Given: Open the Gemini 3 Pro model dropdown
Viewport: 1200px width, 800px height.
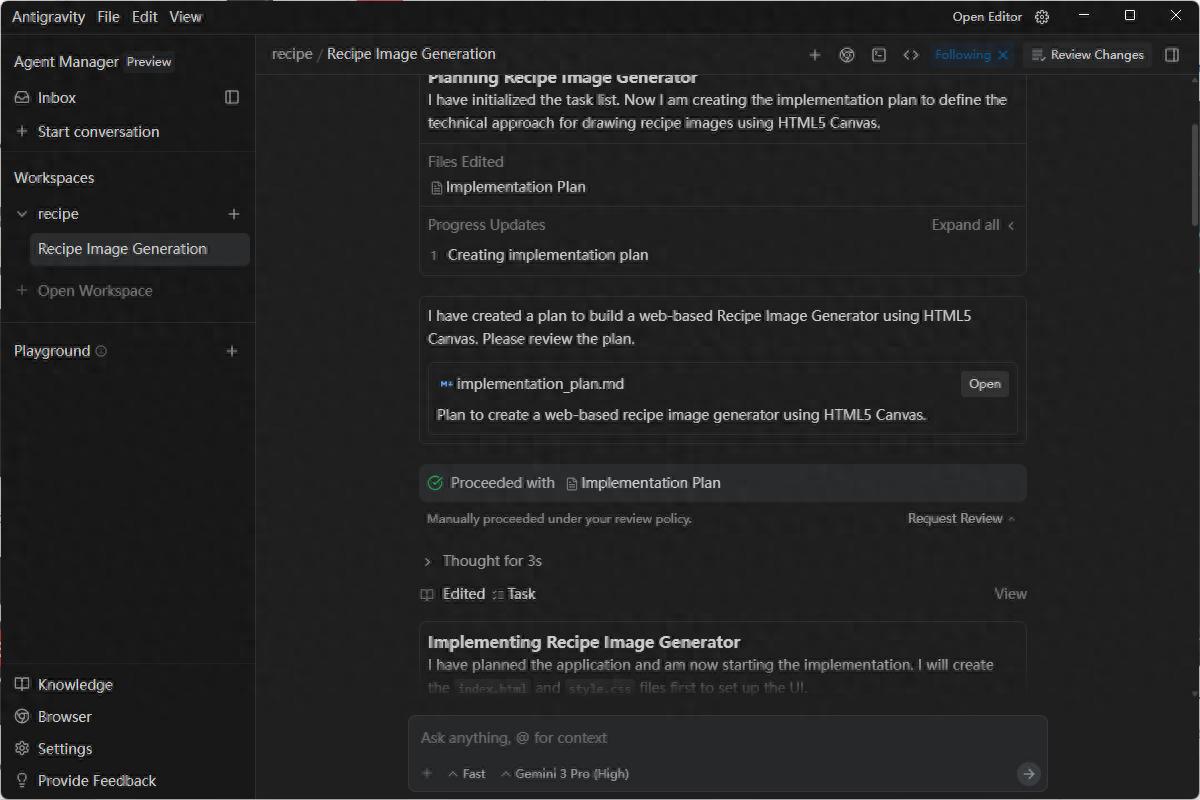Looking at the screenshot, I should point(565,773).
